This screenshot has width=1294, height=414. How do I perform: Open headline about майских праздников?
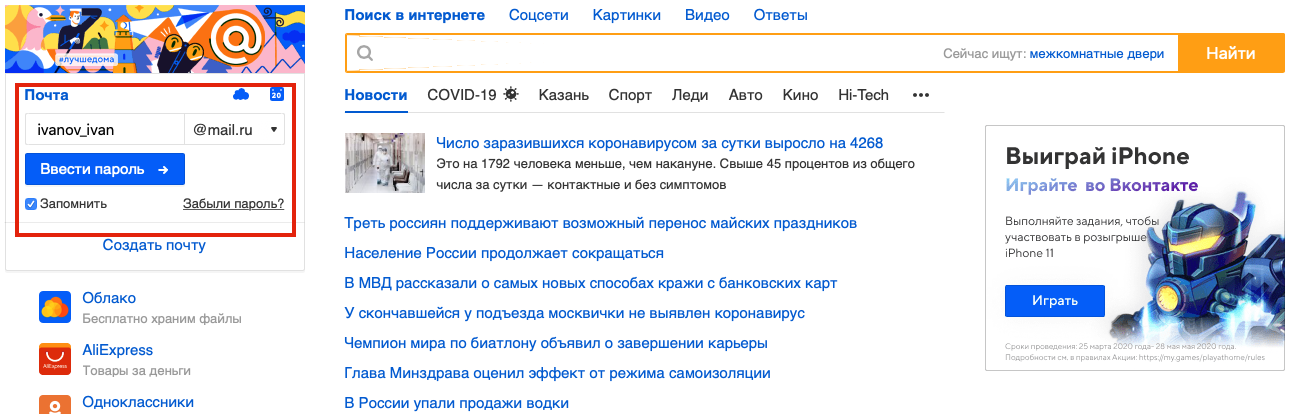coord(600,223)
